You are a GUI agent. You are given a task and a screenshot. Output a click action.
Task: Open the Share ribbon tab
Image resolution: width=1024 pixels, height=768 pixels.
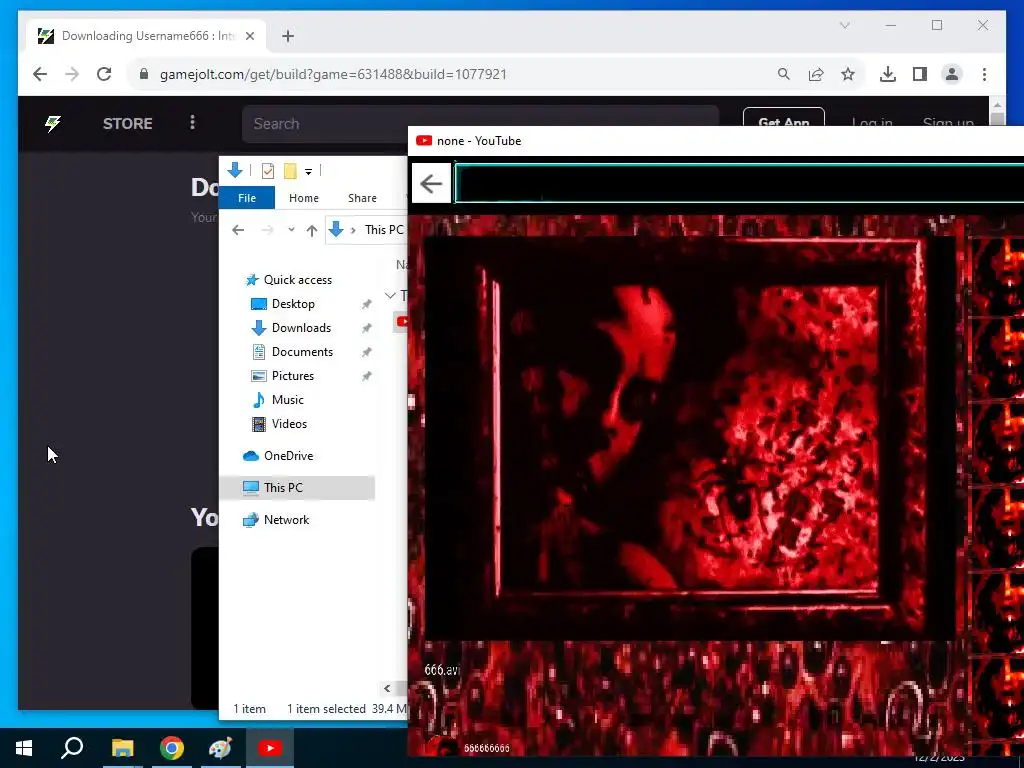(x=362, y=198)
